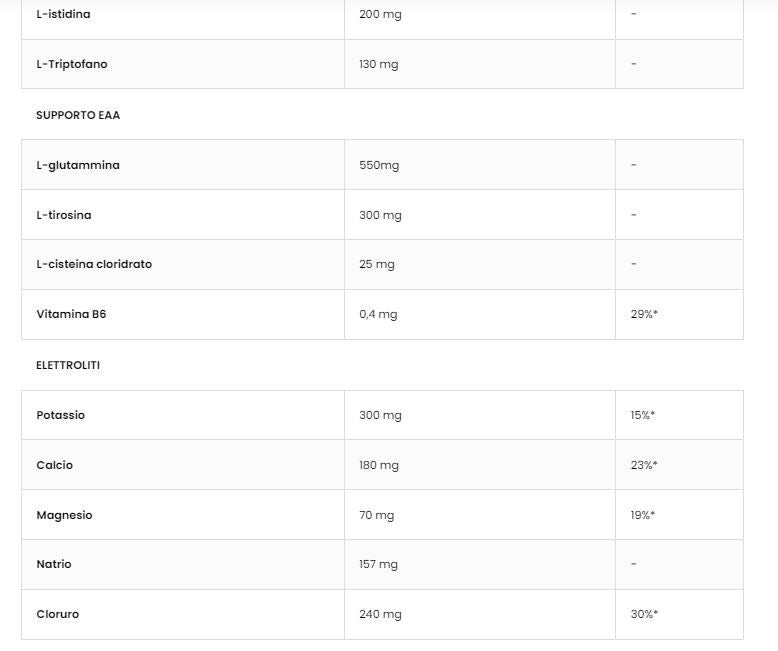Click the ELETTROLITI section heading
Screen dimensions: 778x651
(68, 365)
